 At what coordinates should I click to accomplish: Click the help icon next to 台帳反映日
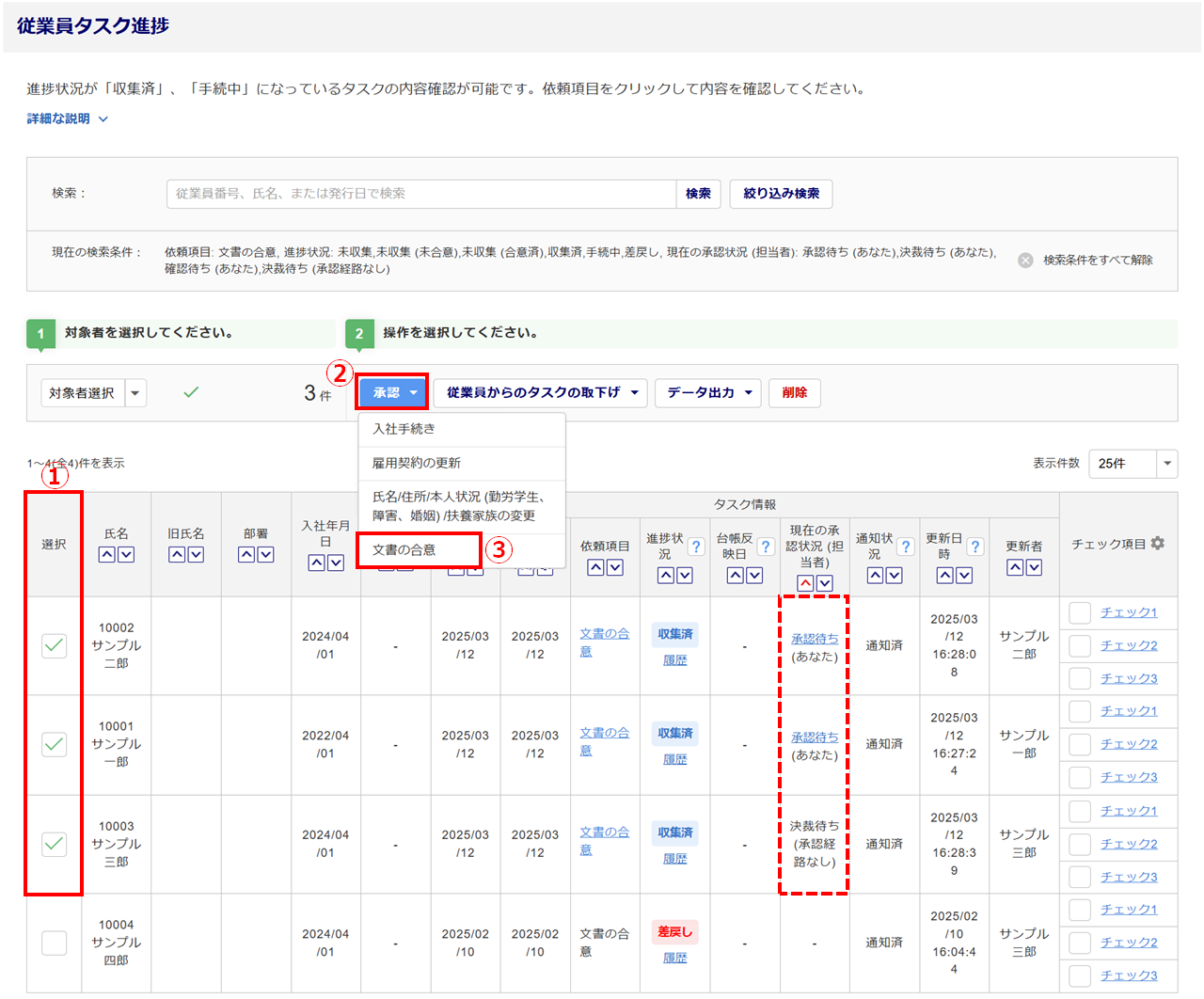click(x=766, y=547)
